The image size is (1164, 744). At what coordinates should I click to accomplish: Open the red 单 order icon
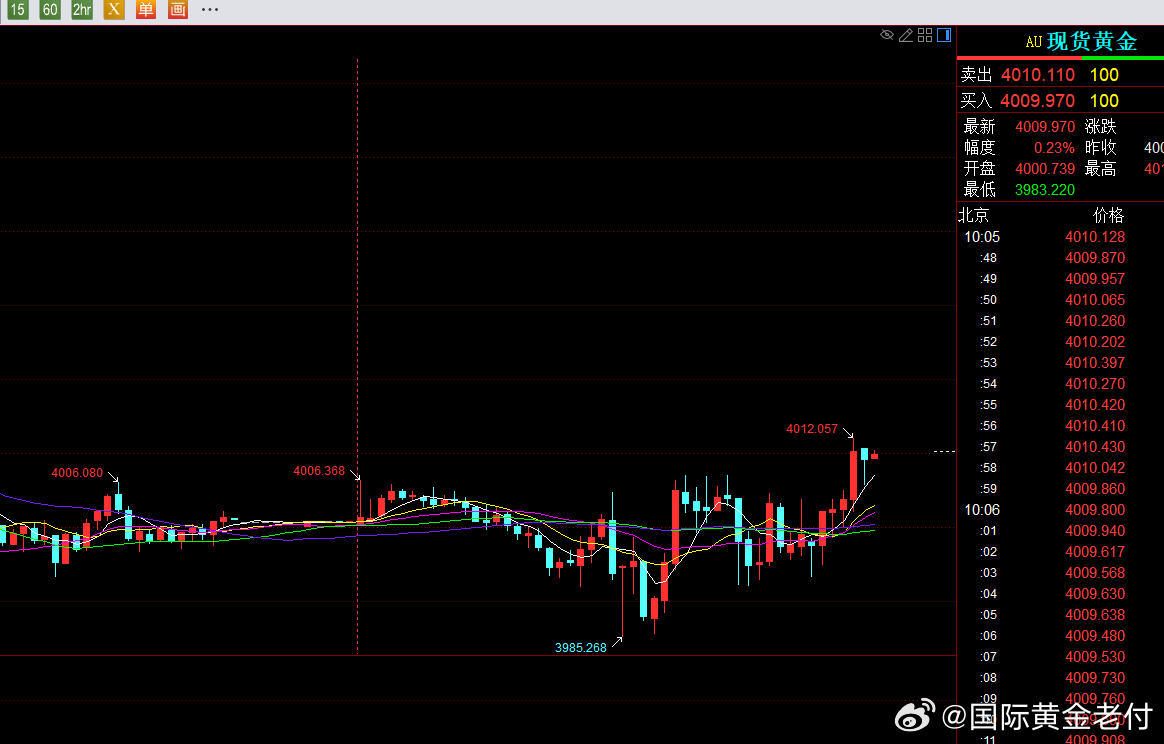[146, 10]
